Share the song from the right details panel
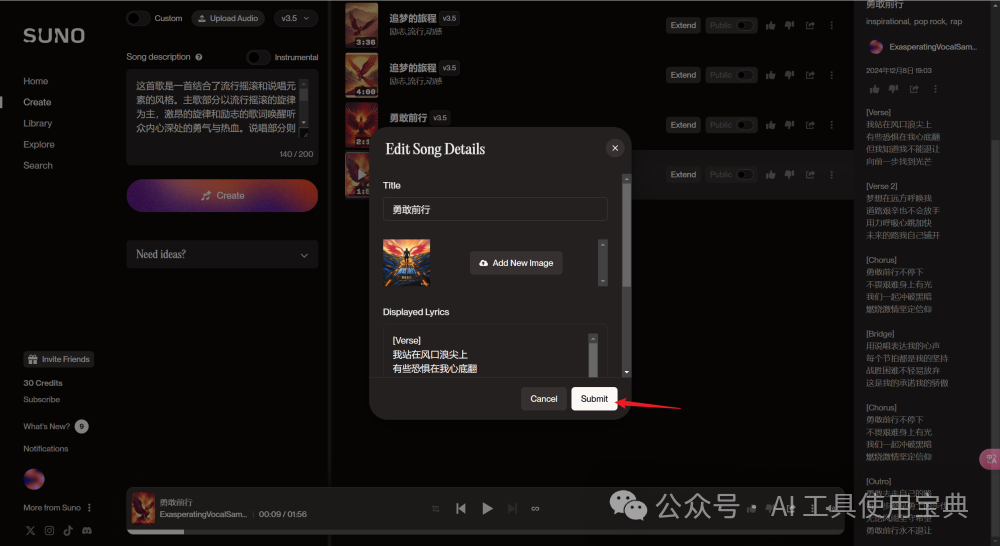The image size is (1000, 546). click(x=914, y=89)
